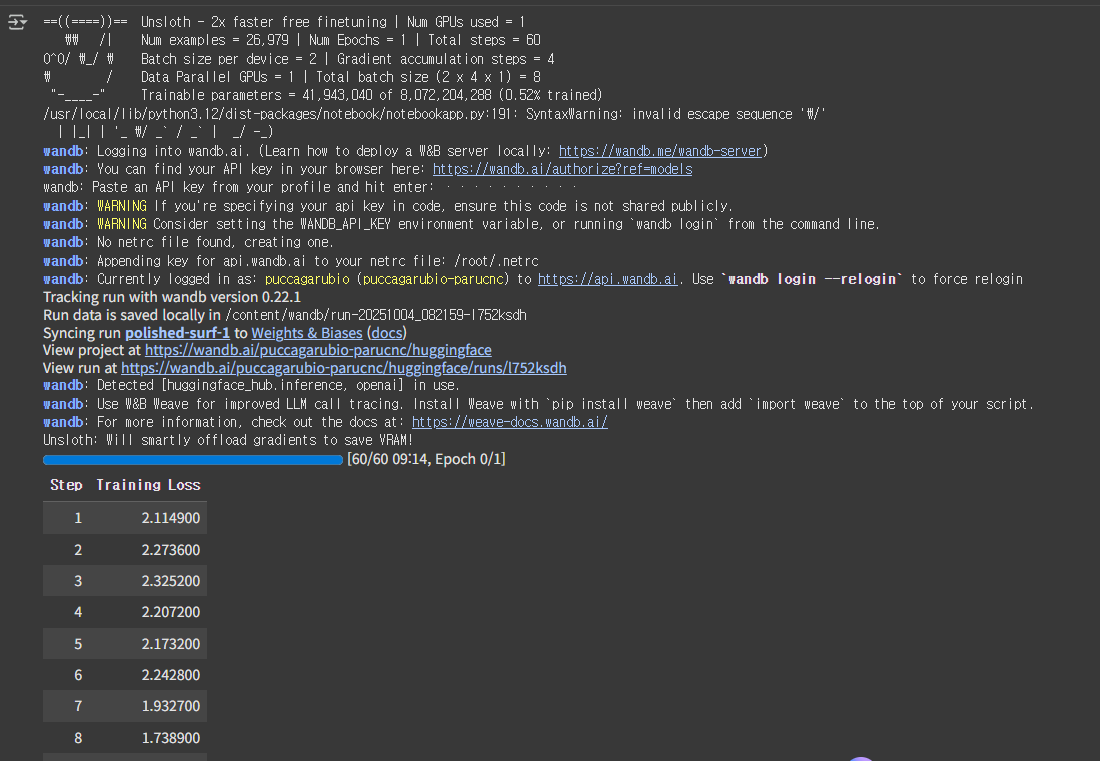This screenshot has width=1100, height=761.
Task: Click the yellow 'puccagarubio' username text
Action: (x=307, y=279)
